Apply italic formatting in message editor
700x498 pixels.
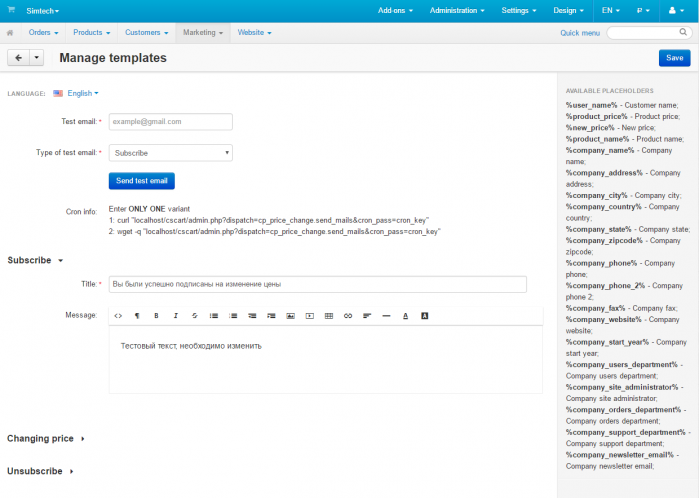pyautogui.click(x=175, y=316)
